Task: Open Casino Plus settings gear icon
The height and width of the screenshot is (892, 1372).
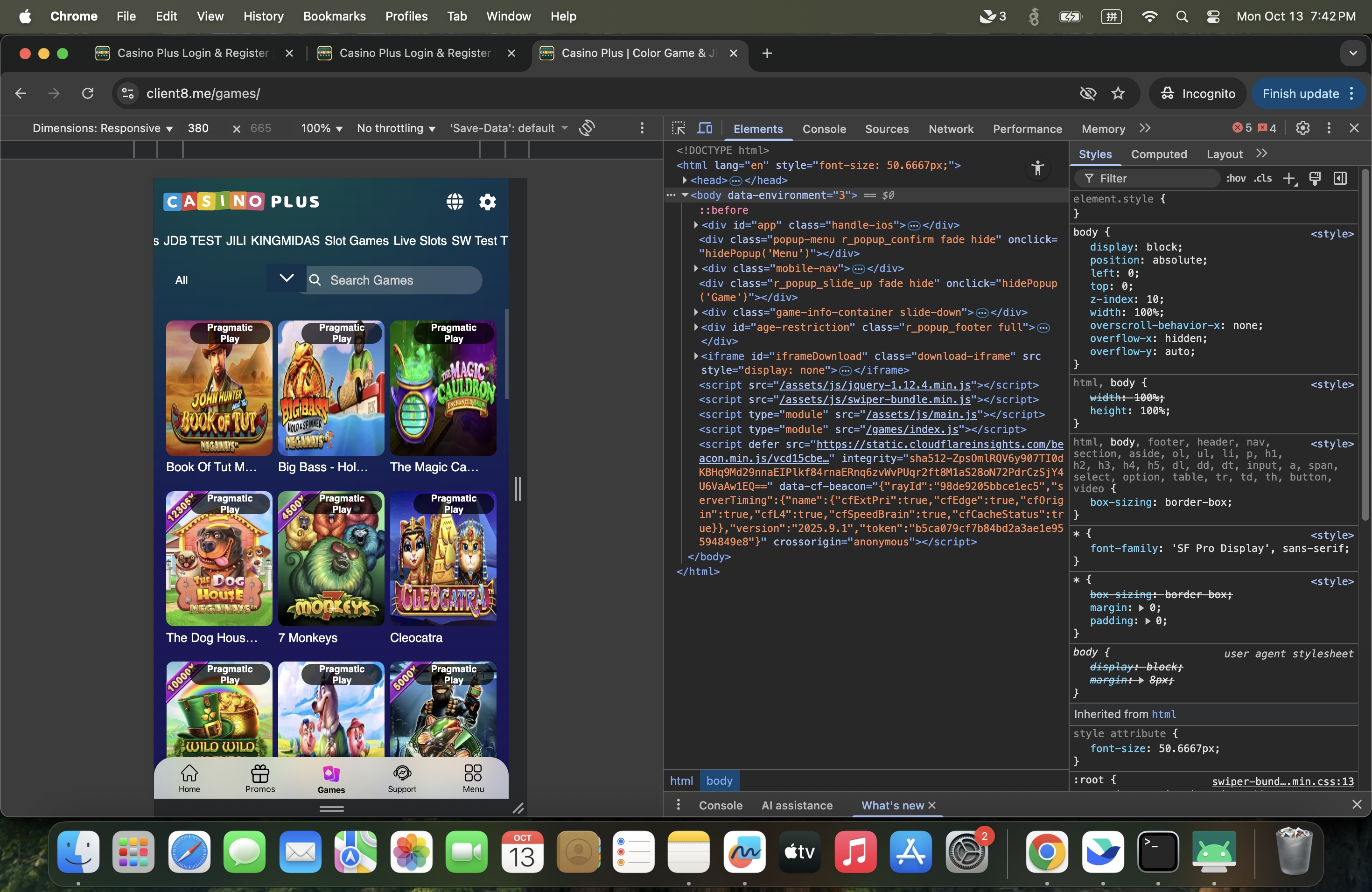Action: point(487,202)
